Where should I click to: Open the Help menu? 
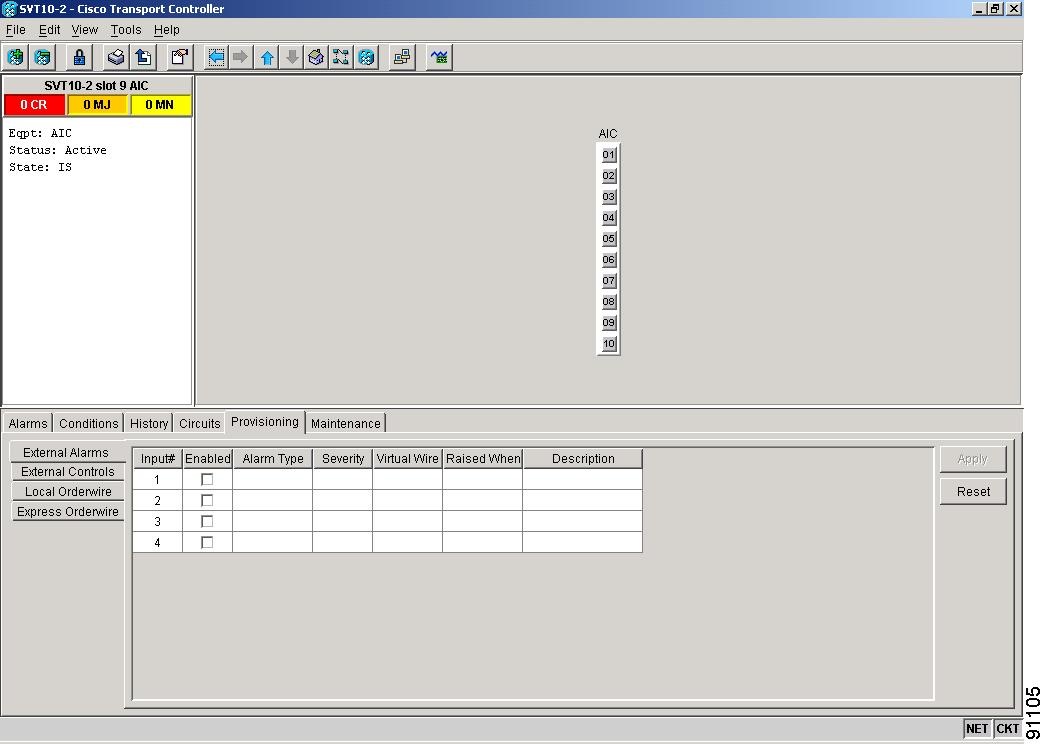pyautogui.click(x=167, y=30)
